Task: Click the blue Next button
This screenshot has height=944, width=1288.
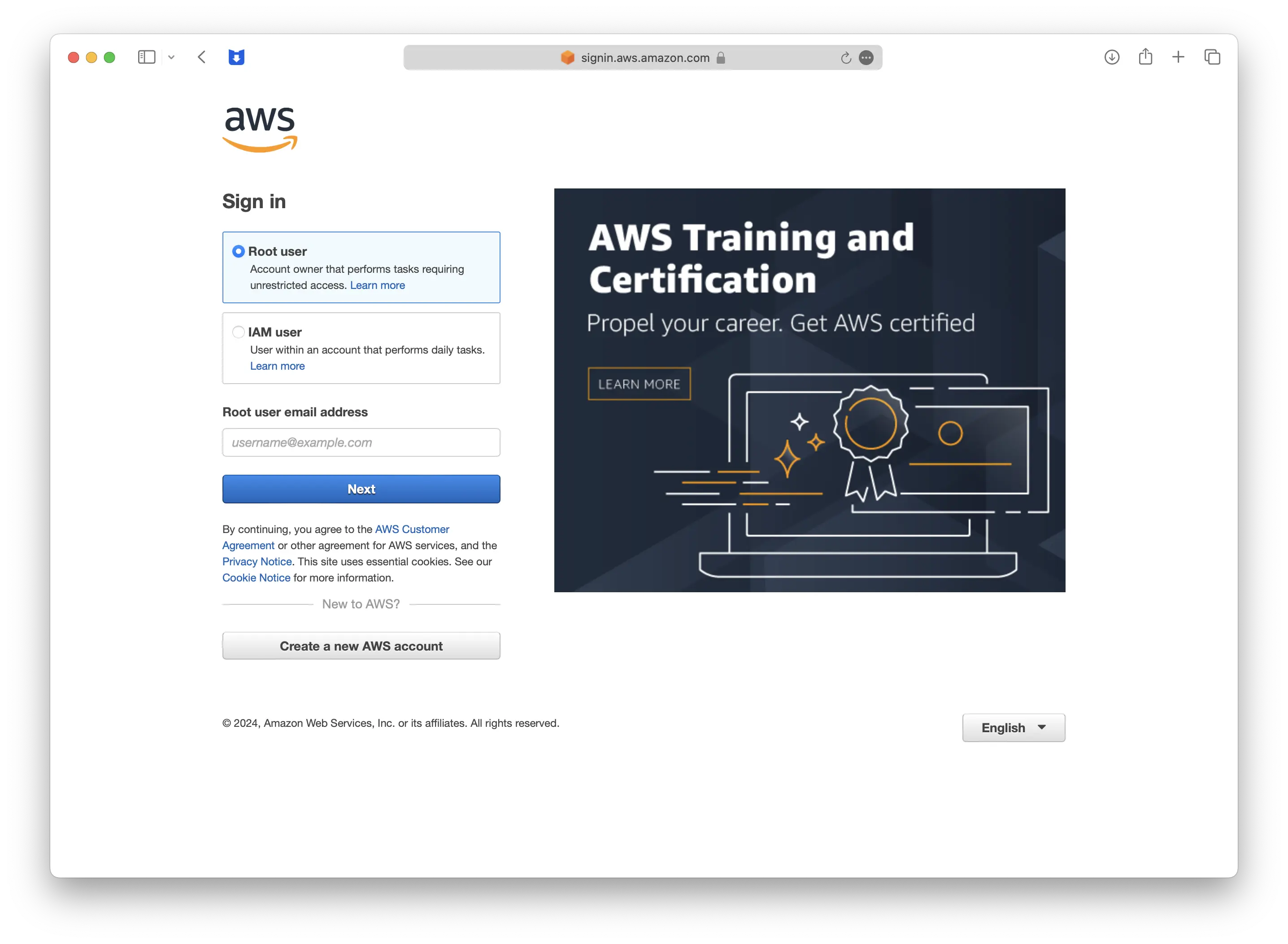Action: pyautogui.click(x=361, y=489)
